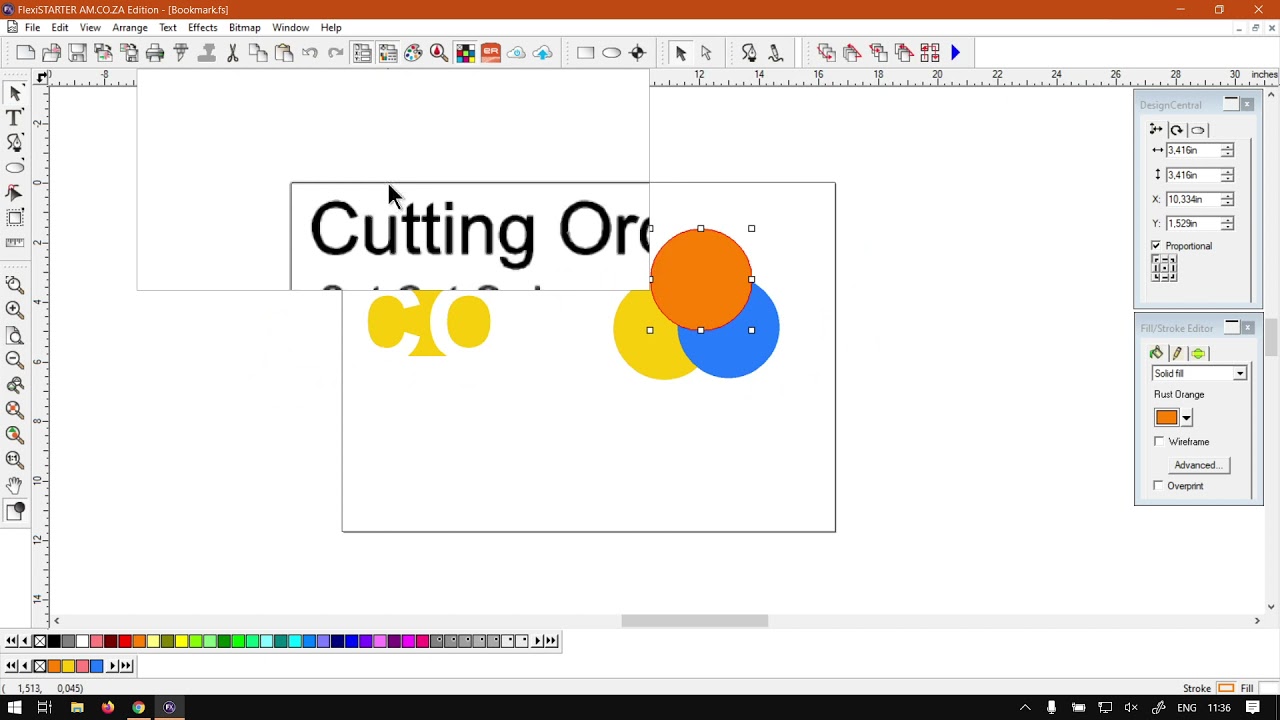1280x720 pixels.
Task: Open the Bitmap menu
Action: point(244,28)
